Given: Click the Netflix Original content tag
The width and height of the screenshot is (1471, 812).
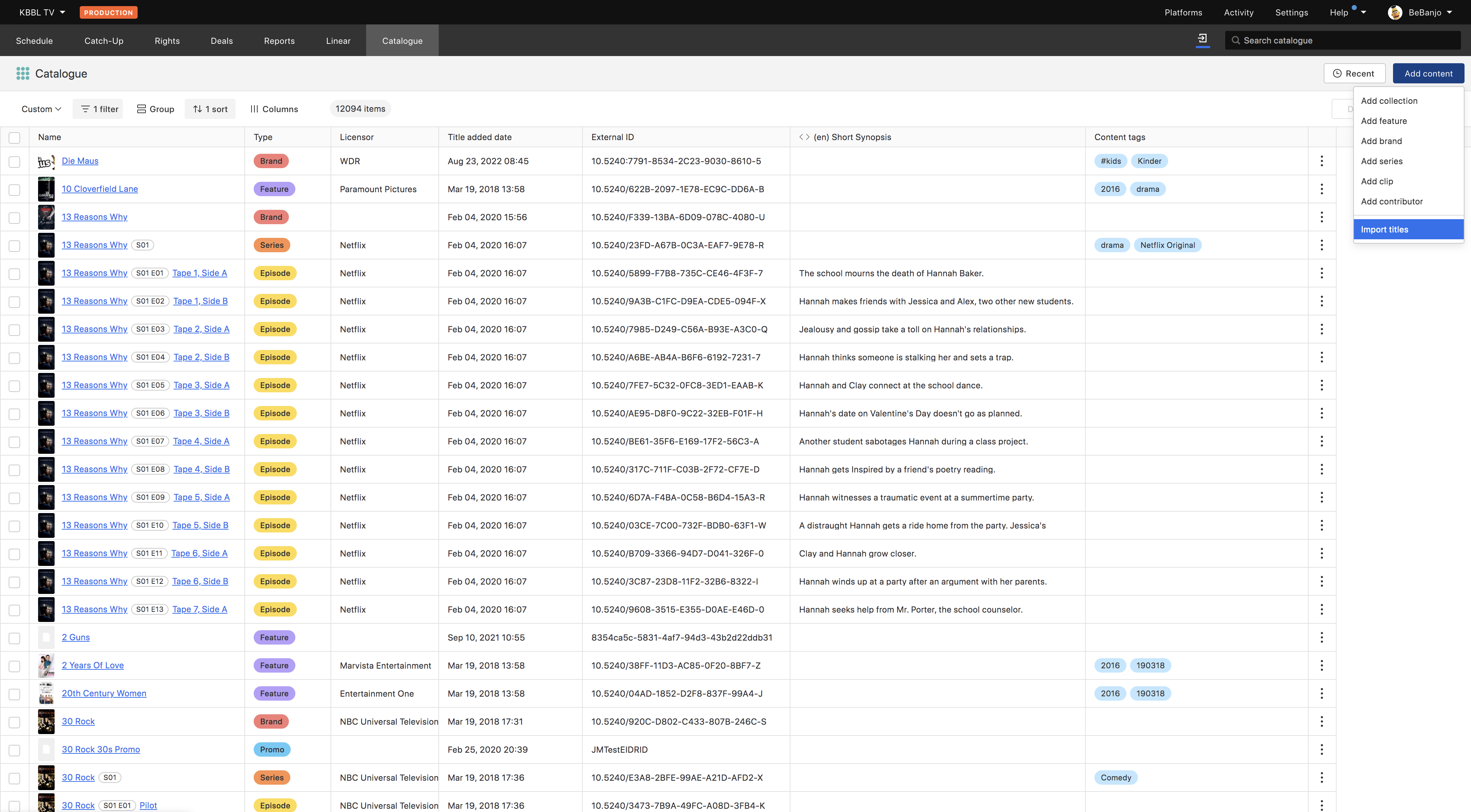Looking at the screenshot, I should [x=1167, y=245].
